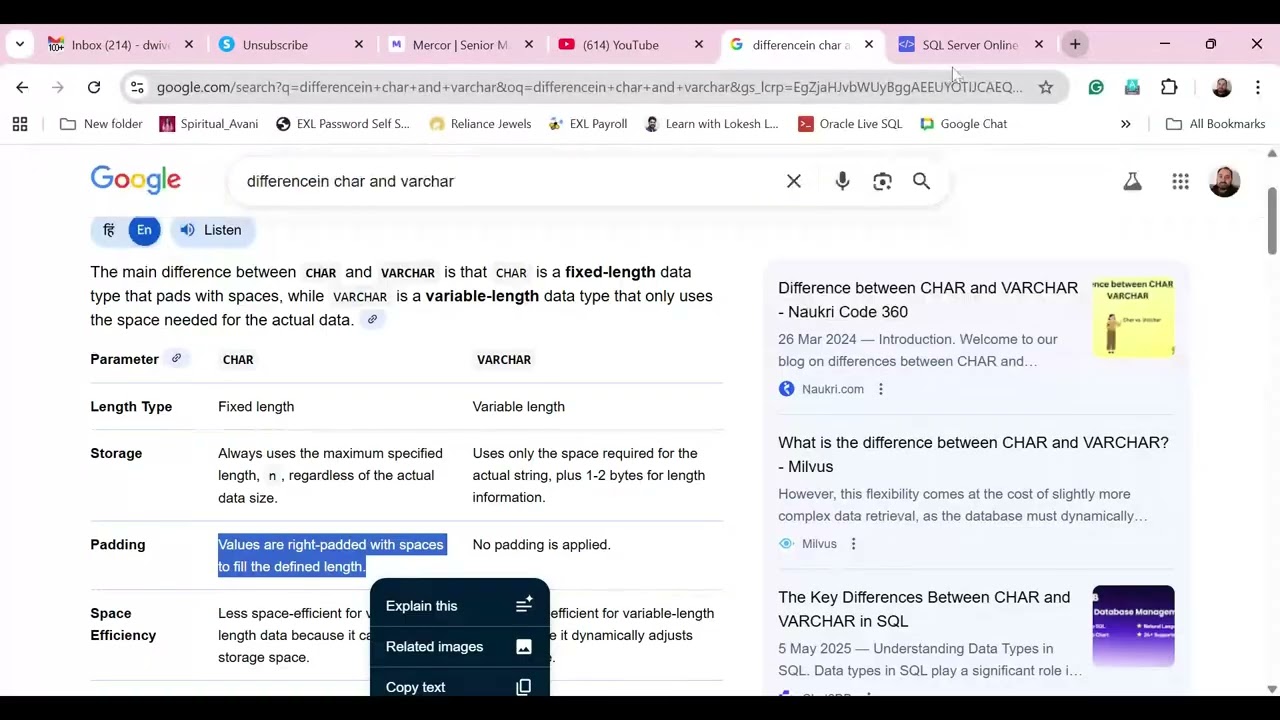
Task: Go back to previous page
Action: pyautogui.click(x=22, y=87)
